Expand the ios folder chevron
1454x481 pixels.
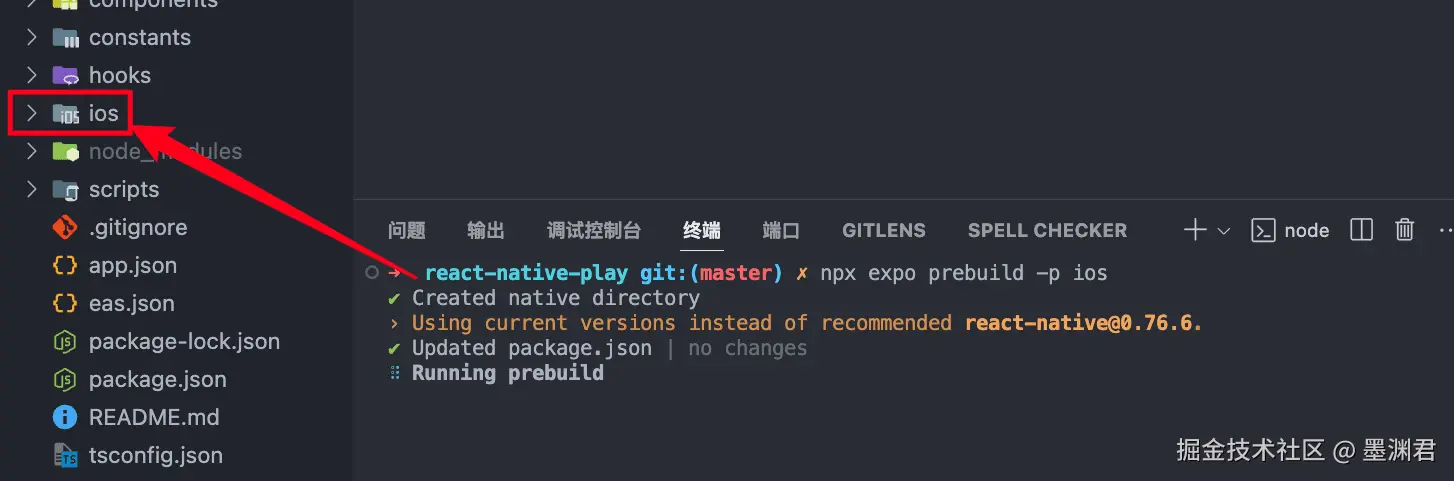tap(32, 113)
